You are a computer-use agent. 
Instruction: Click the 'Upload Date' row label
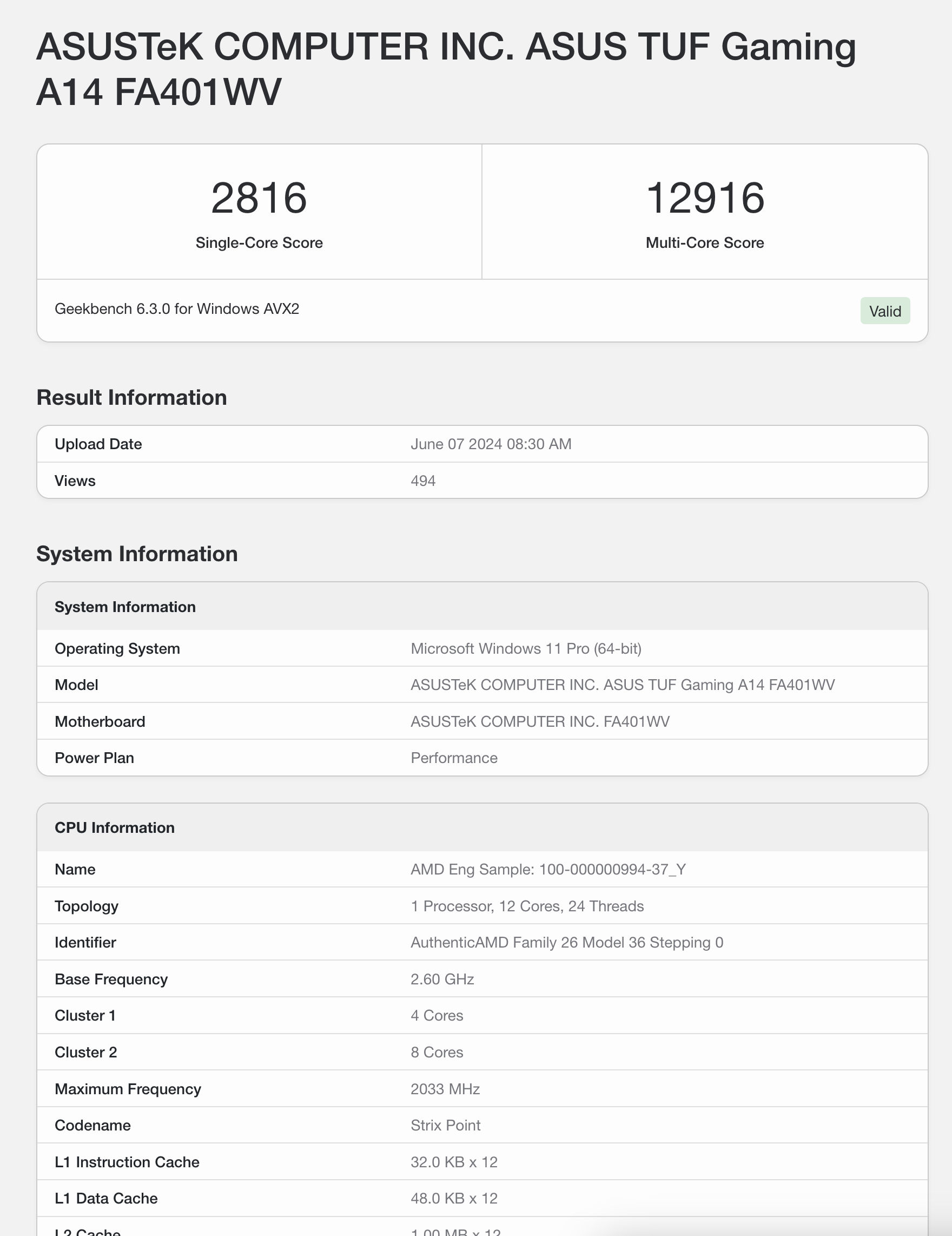tap(98, 444)
